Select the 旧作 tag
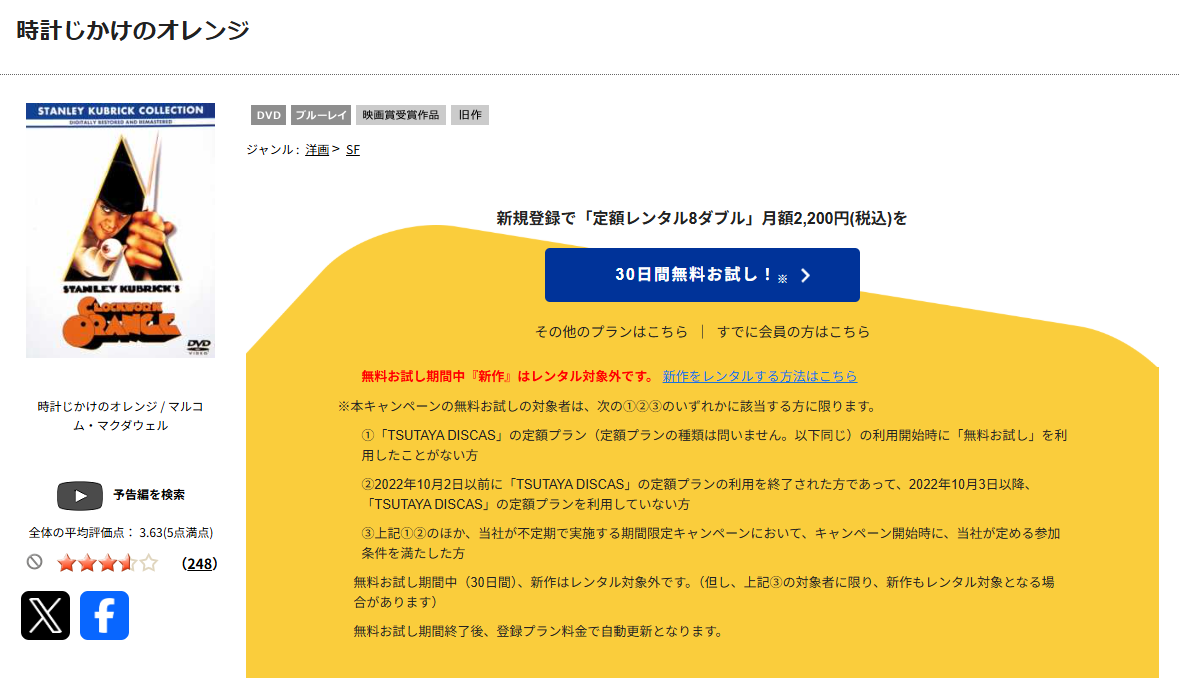Viewport: 1180px width, 694px height. pyautogui.click(x=470, y=115)
